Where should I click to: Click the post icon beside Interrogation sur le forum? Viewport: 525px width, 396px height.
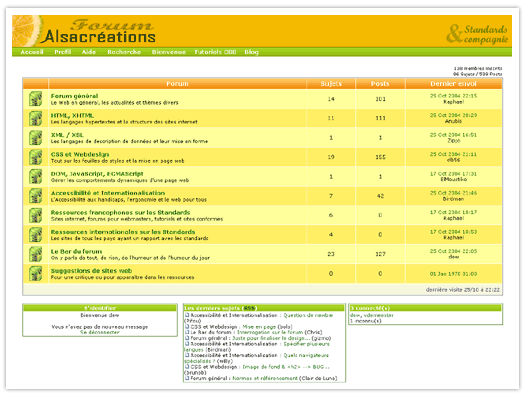[188, 332]
